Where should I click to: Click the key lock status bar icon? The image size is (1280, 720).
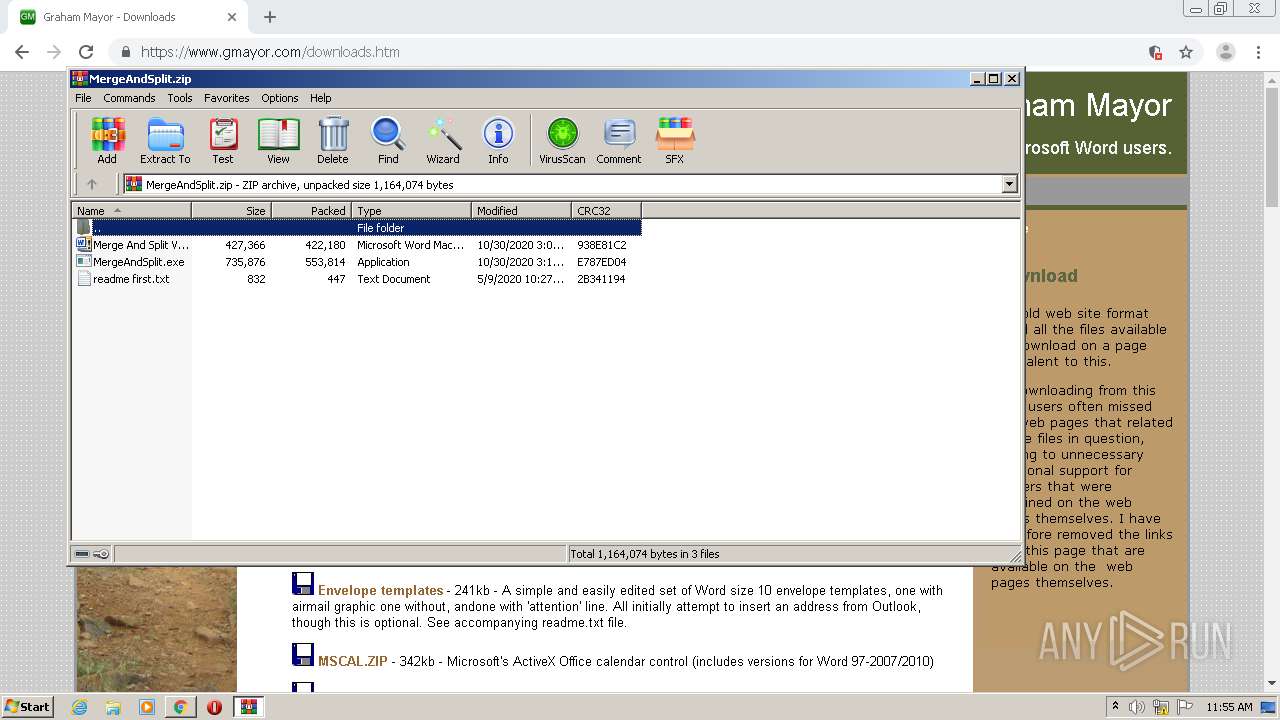101,553
